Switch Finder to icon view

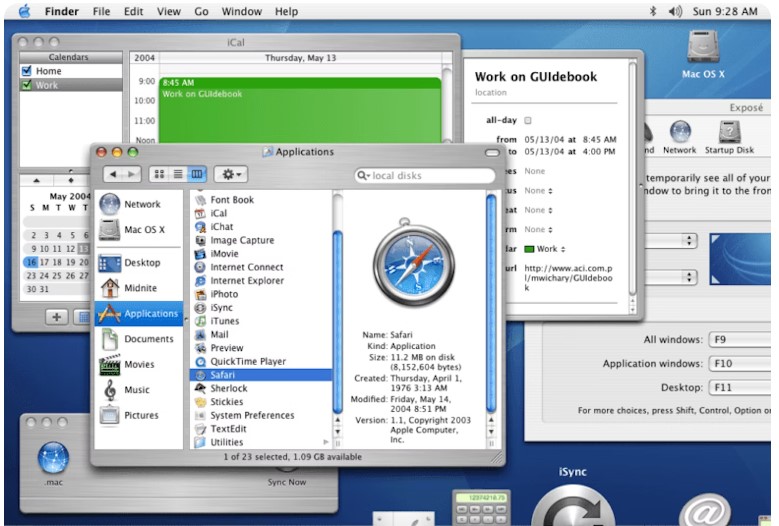pos(159,174)
